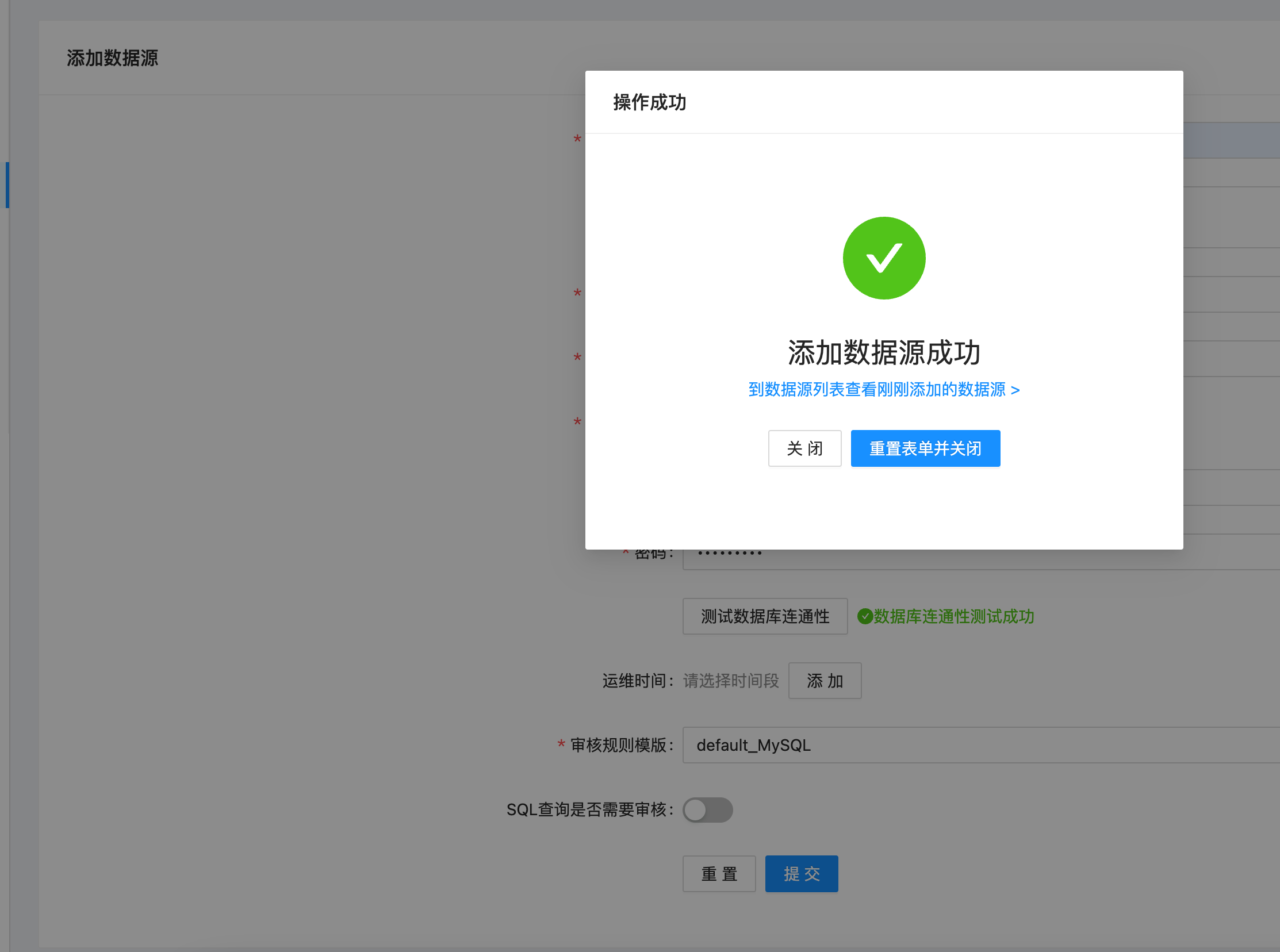The height and width of the screenshot is (952, 1280).
Task: Click the green check beside 数据库连通性测试成功
Action: (864, 616)
